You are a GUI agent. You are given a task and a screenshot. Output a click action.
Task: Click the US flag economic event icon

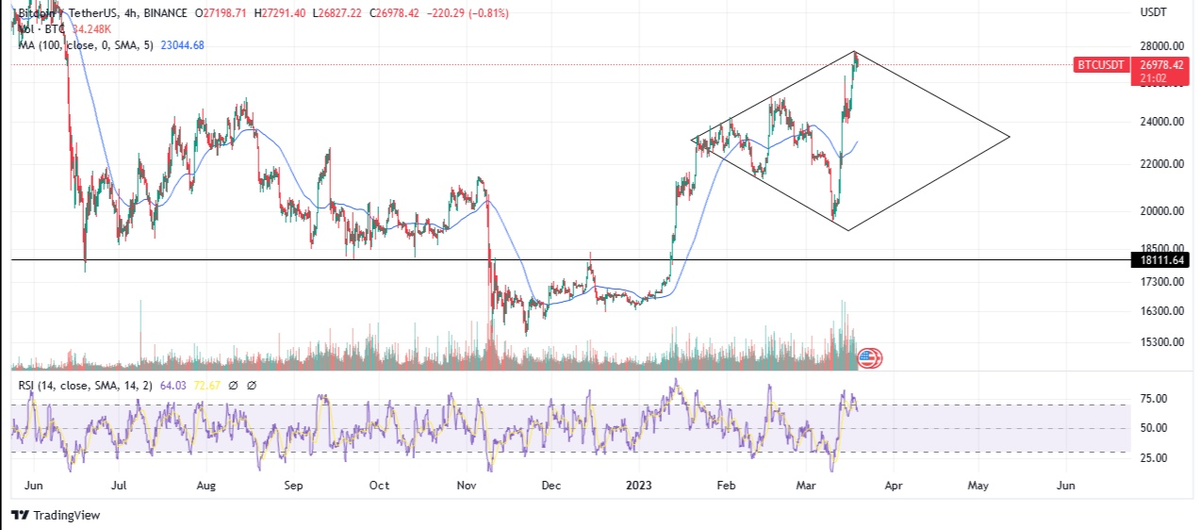[870, 358]
